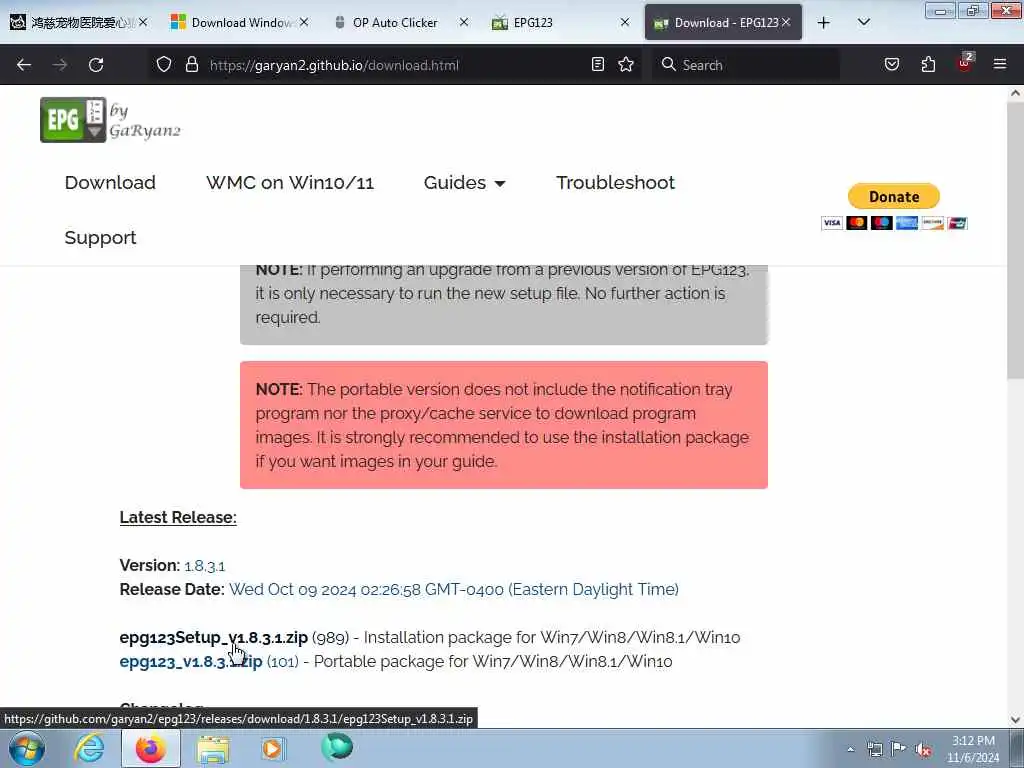Open Windows Media Player taskbar icon
1024x768 pixels.
pyautogui.click(x=274, y=748)
